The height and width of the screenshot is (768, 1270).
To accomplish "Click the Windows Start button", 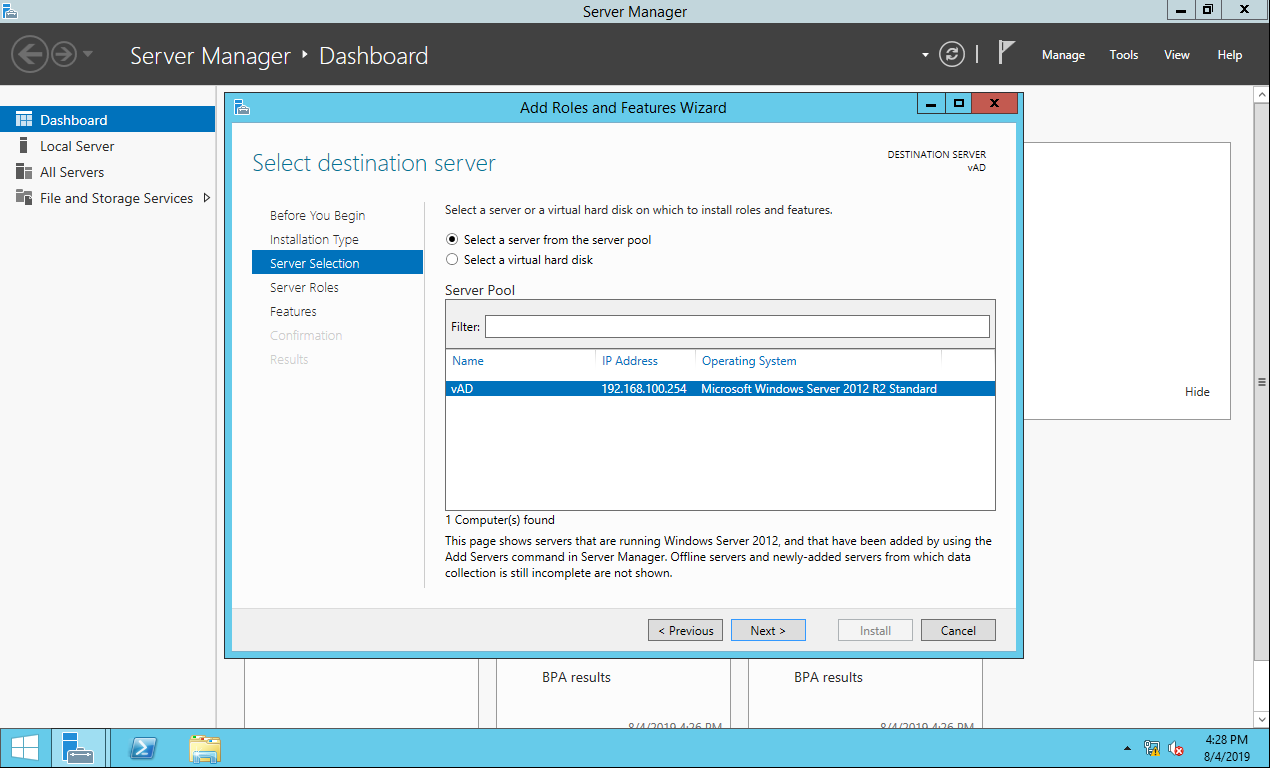I will click(24, 748).
